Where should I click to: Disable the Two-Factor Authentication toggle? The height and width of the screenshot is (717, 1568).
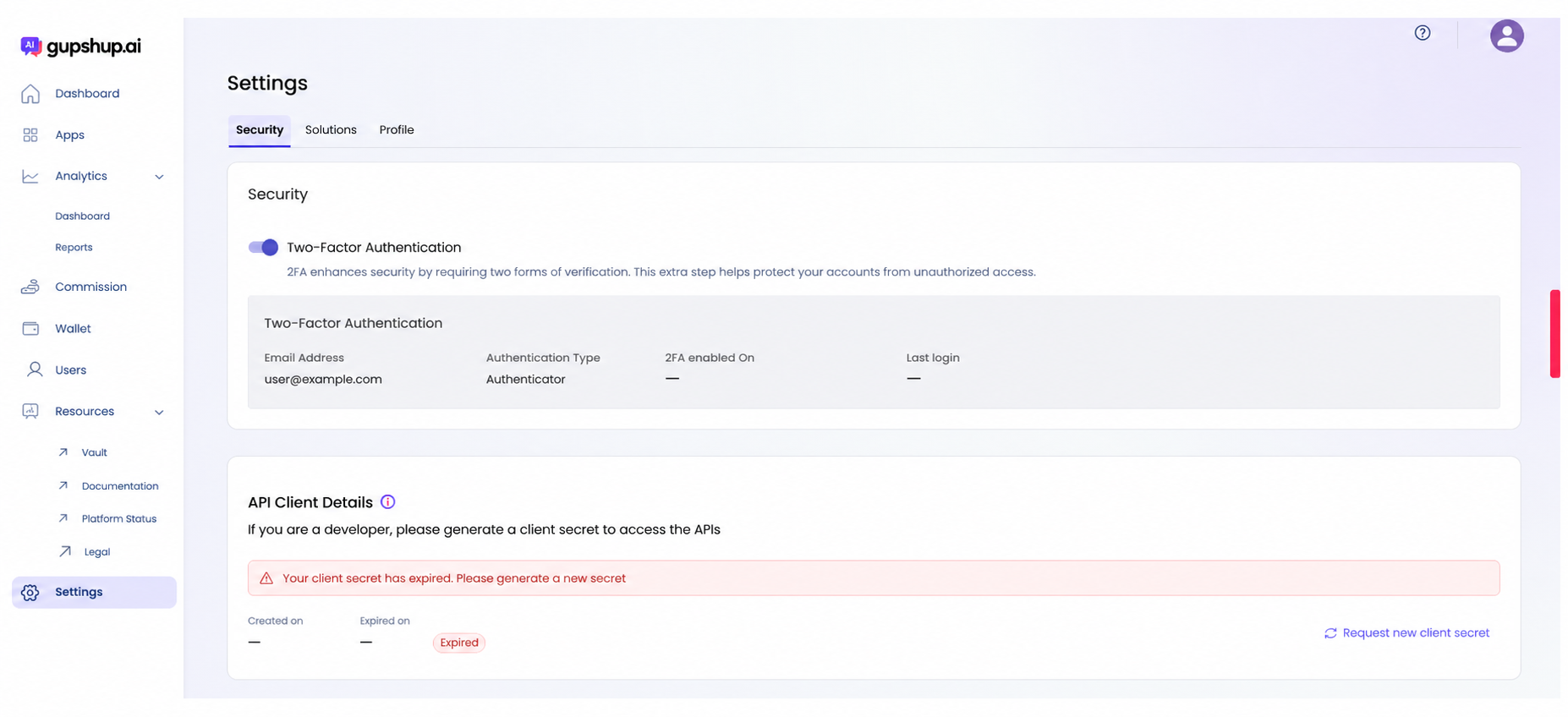[263, 248]
